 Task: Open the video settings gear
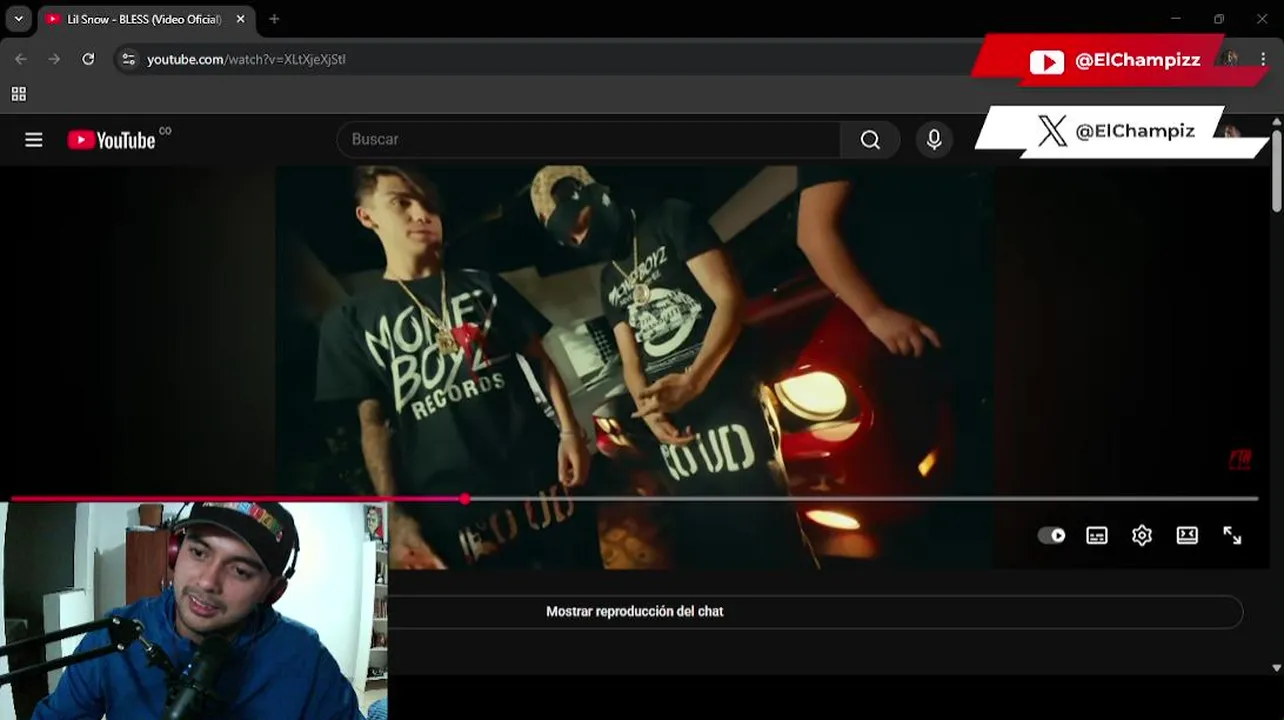coord(1142,535)
